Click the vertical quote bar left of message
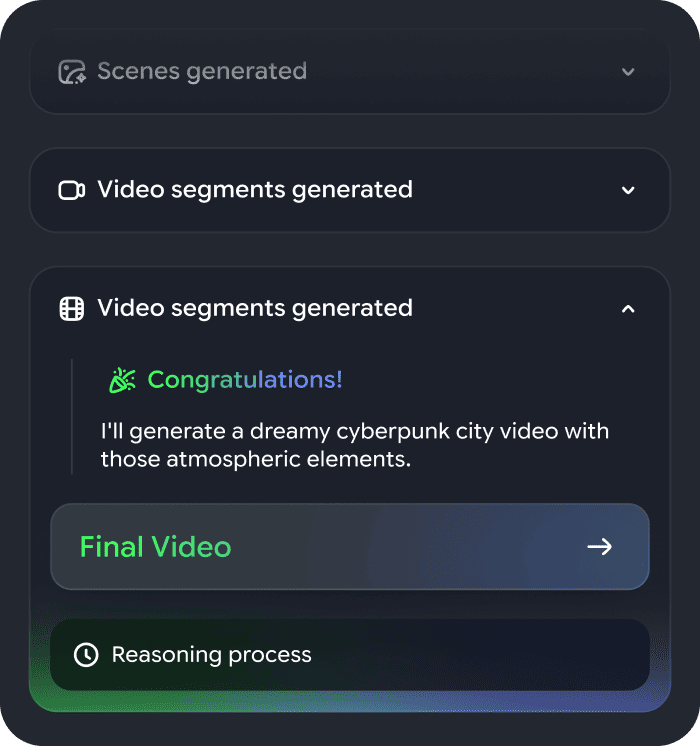700x746 pixels. click(72, 416)
